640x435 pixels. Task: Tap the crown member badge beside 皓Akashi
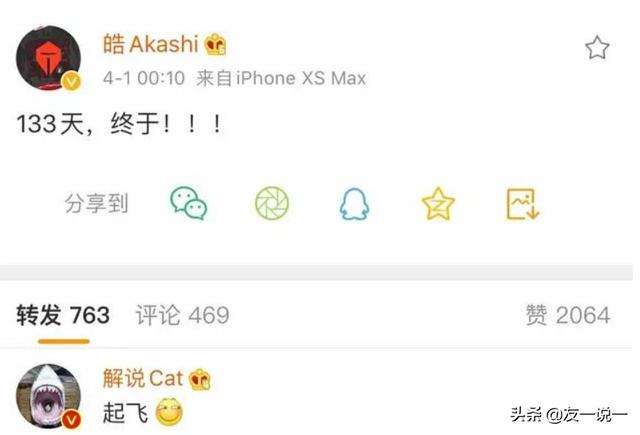pos(215,44)
